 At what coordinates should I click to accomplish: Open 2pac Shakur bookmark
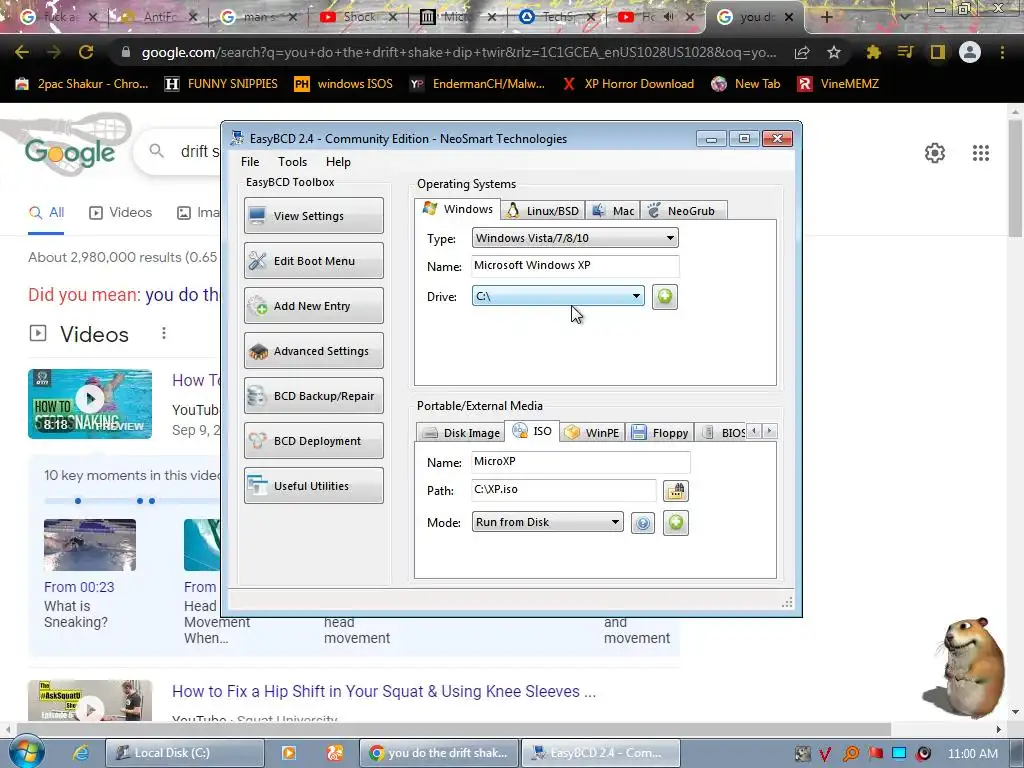[x=82, y=84]
